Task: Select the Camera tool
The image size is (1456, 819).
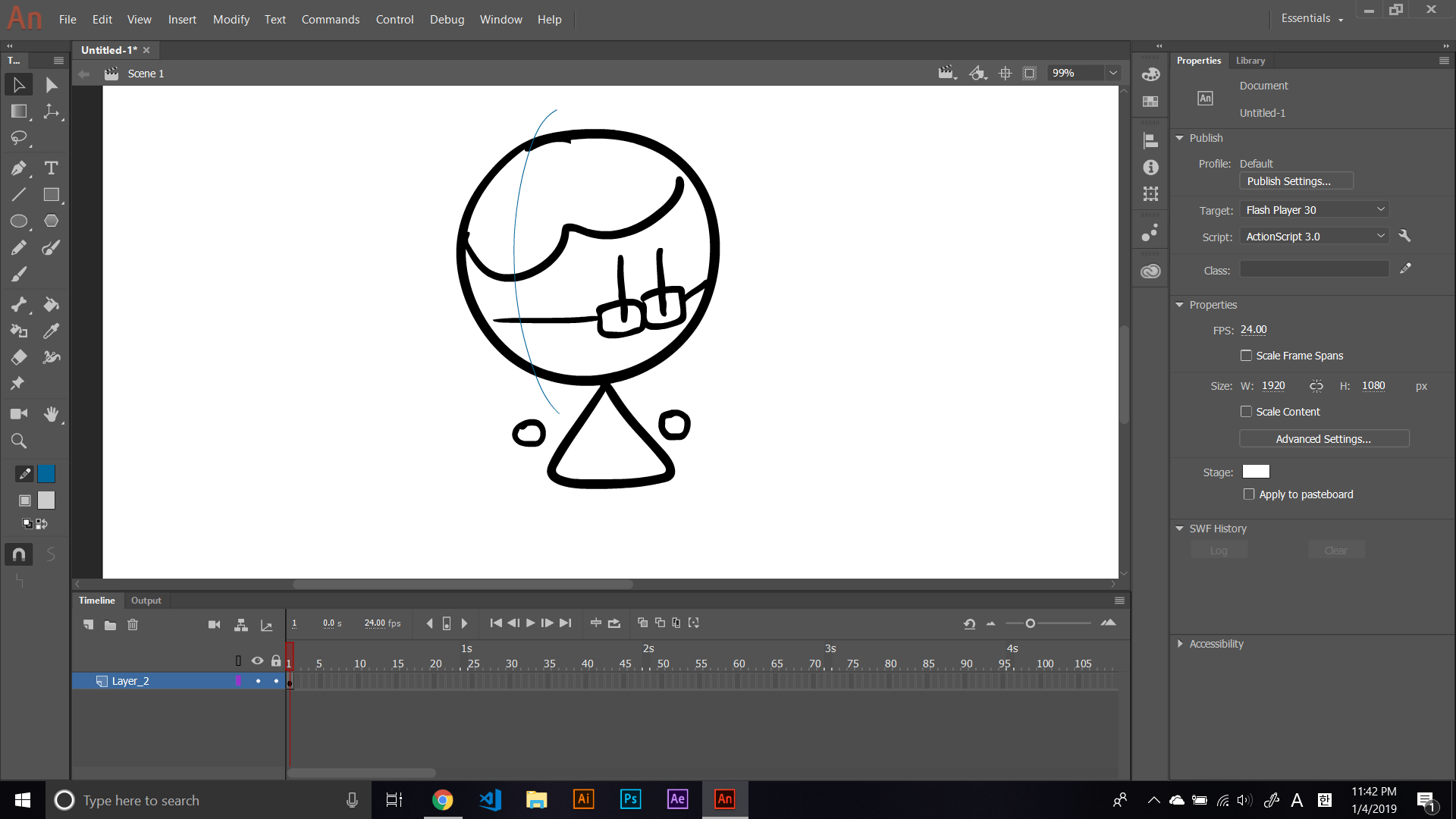Action: 18,414
